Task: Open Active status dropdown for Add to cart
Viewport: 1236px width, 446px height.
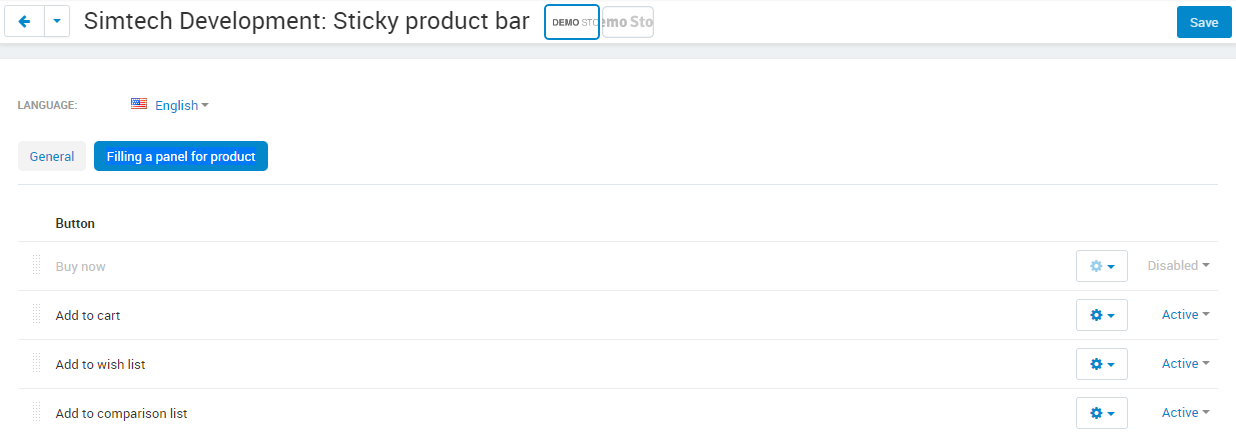Action: click(x=1185, y=315)
